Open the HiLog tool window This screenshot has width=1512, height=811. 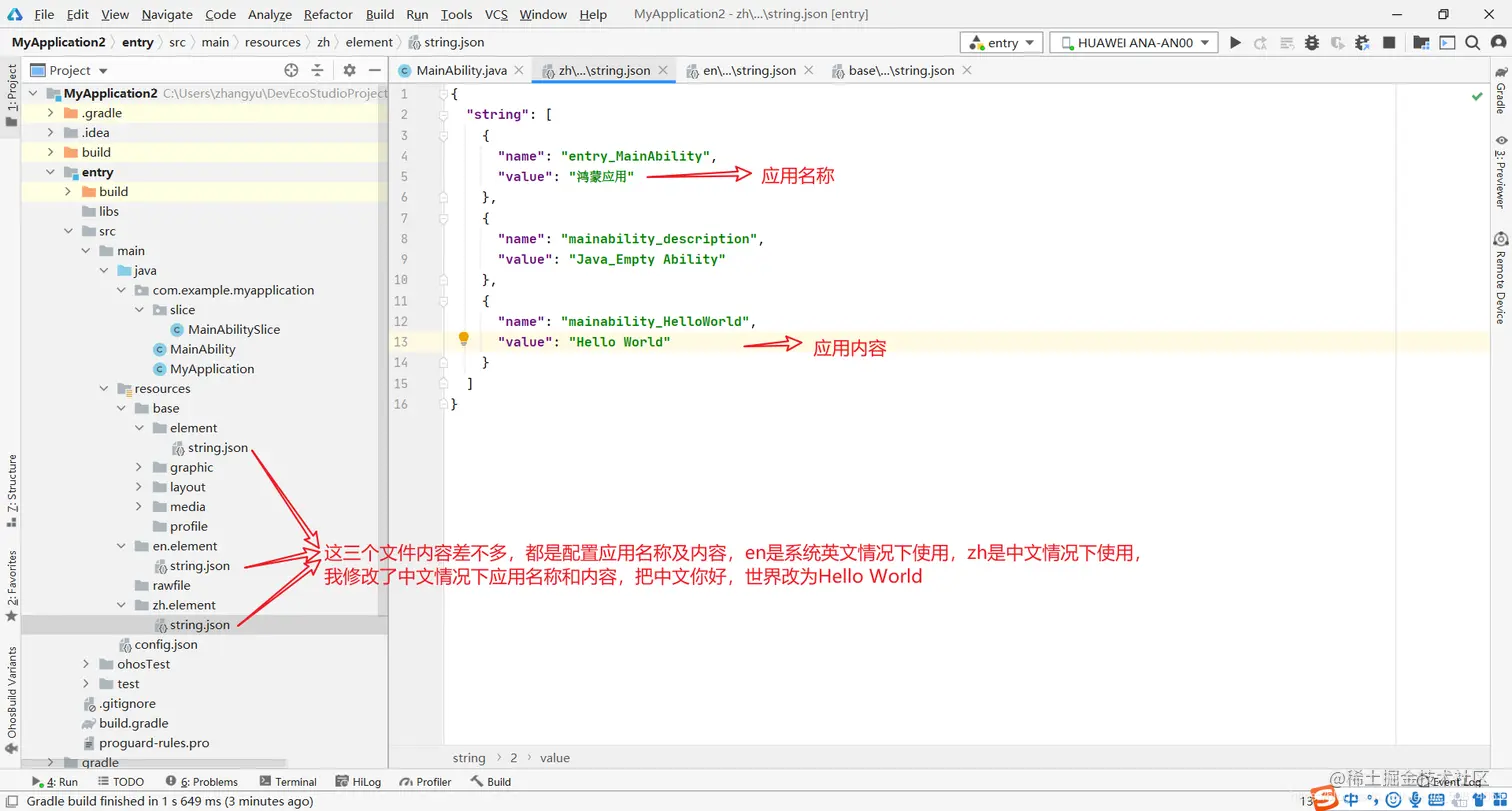(358, 782)
